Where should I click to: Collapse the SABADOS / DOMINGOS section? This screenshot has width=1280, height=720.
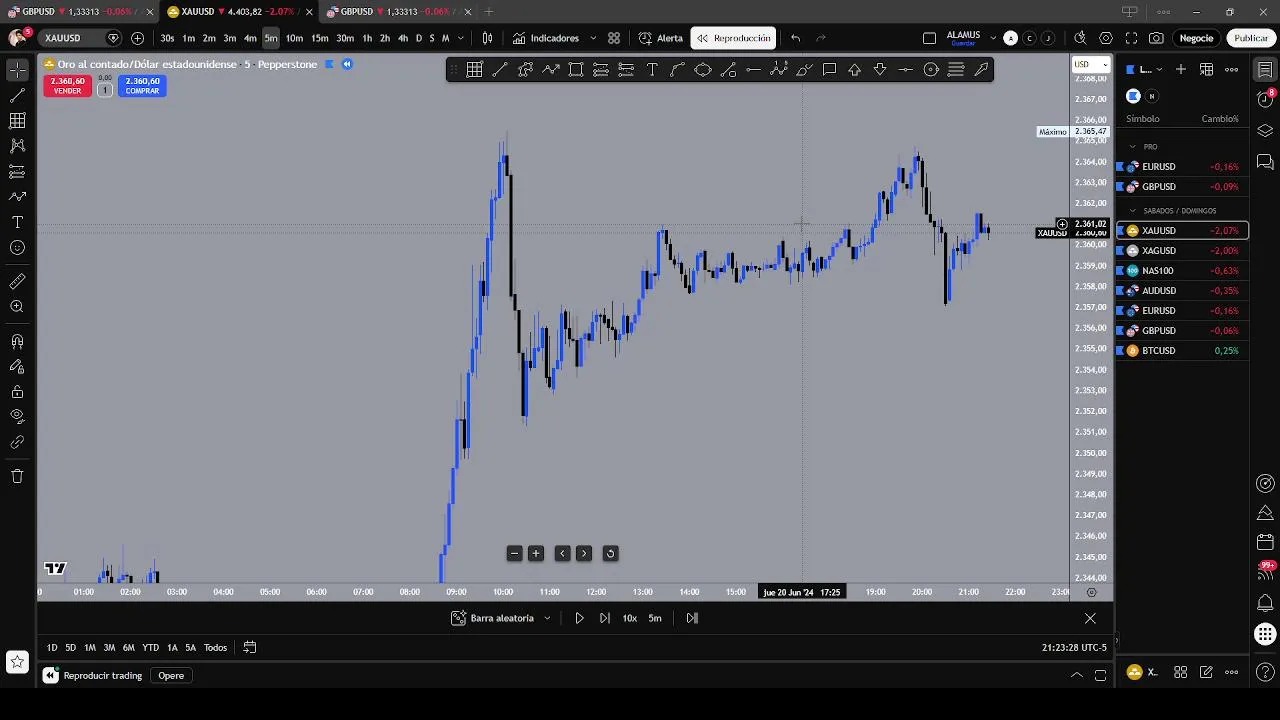coord(1133,211)
